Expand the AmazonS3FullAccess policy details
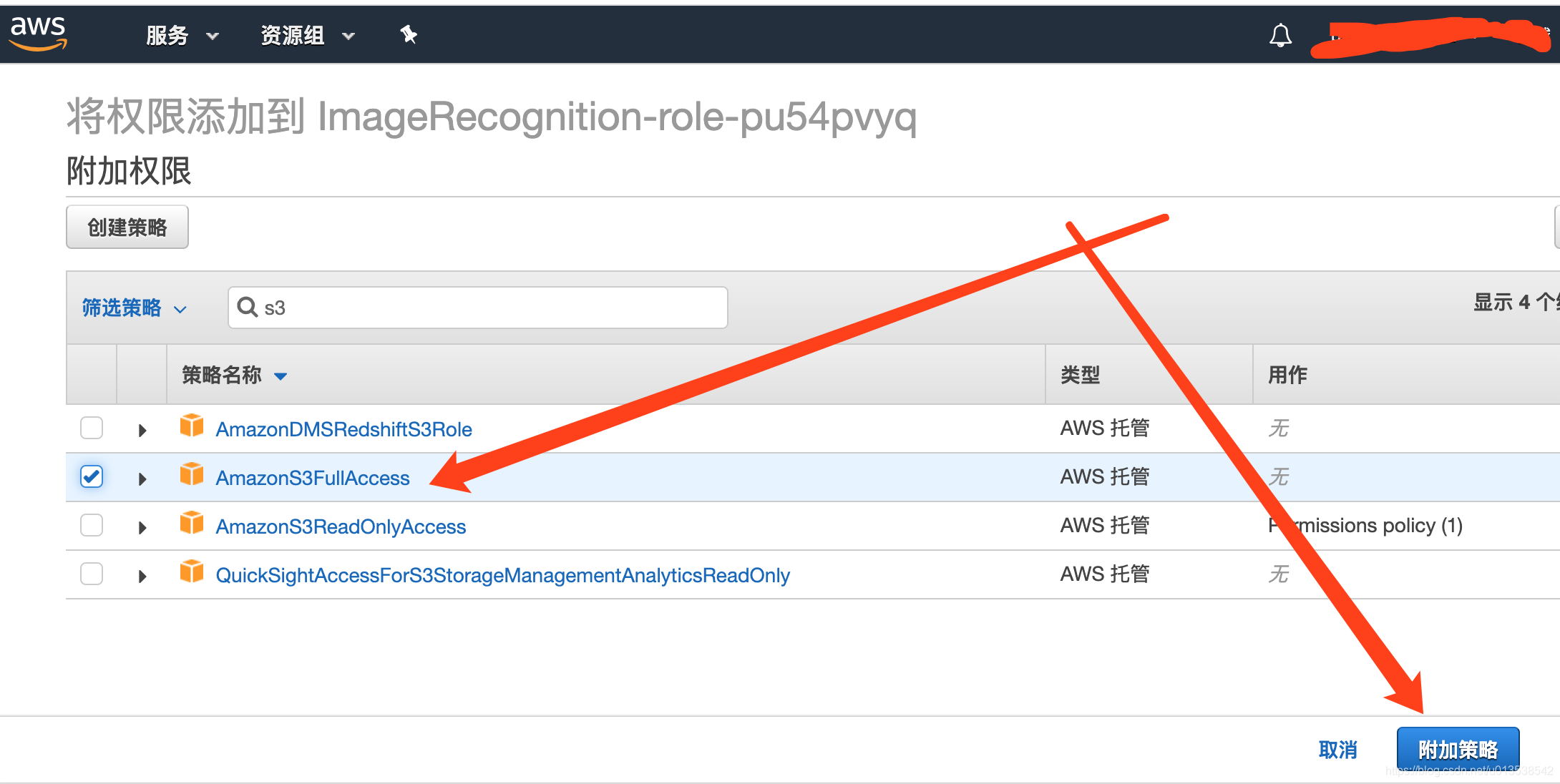This screenshot has width=1560, height=784. click(x=142, y=479)
